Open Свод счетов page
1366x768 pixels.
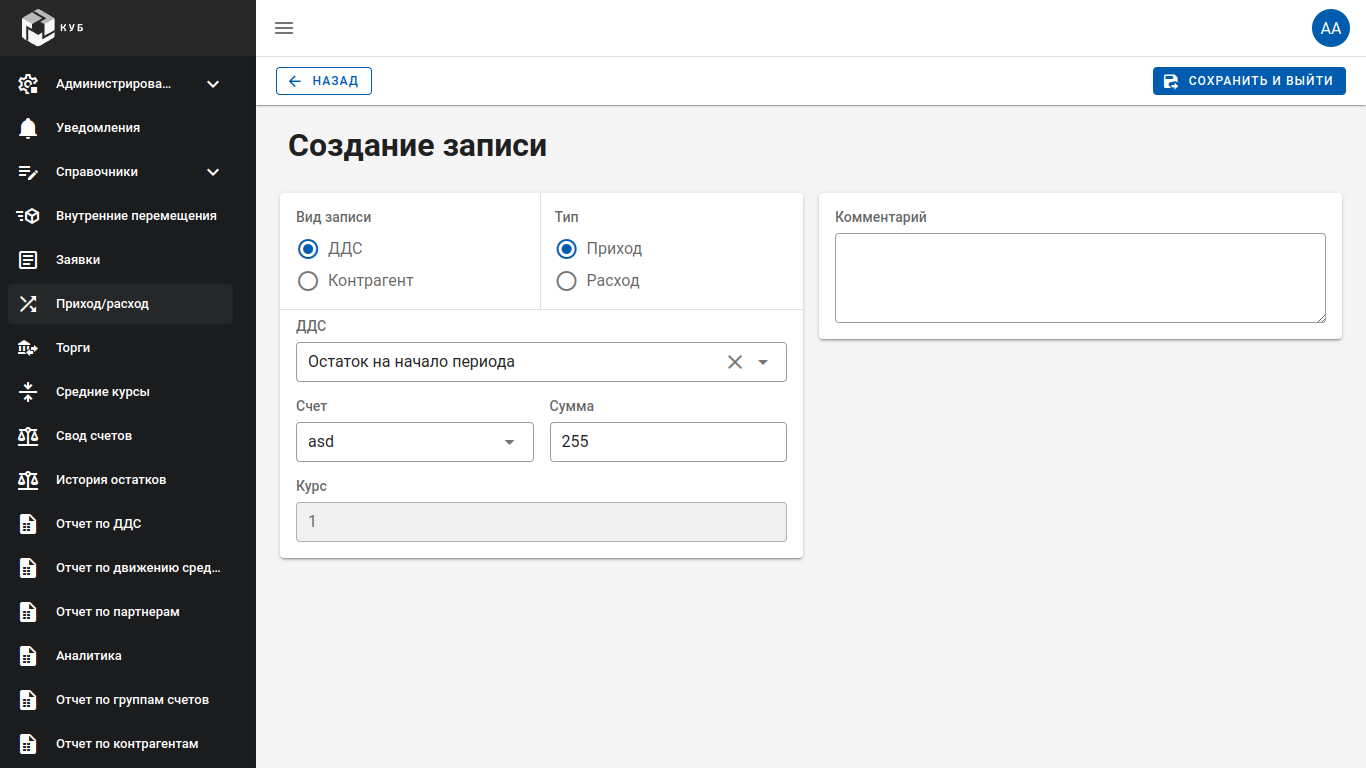pos(120,436)
